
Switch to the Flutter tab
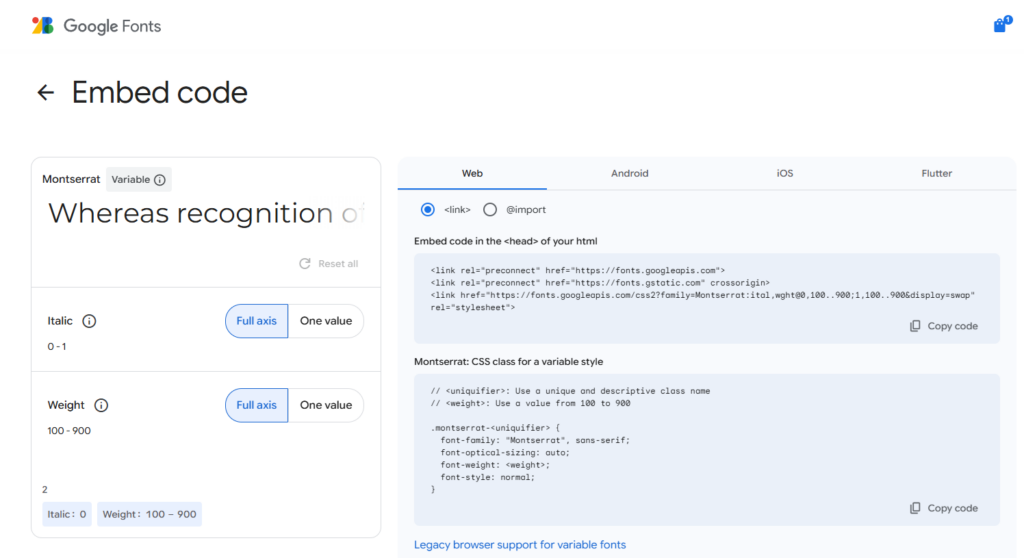click(x=936, y=173)
